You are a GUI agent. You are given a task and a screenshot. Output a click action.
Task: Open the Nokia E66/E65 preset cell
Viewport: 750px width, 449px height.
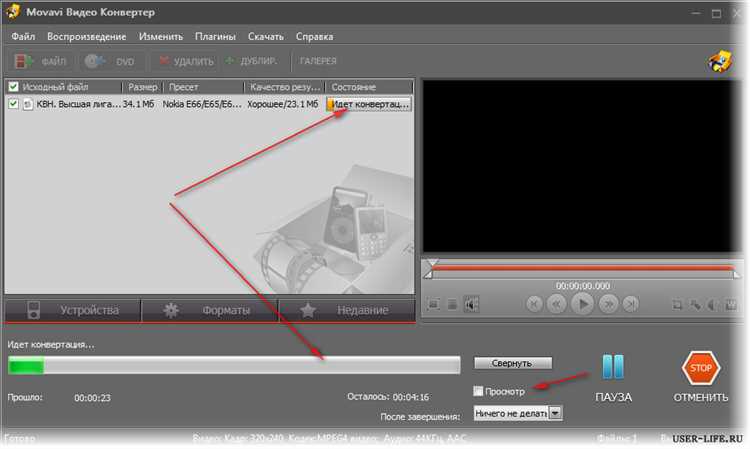[202, 104]
